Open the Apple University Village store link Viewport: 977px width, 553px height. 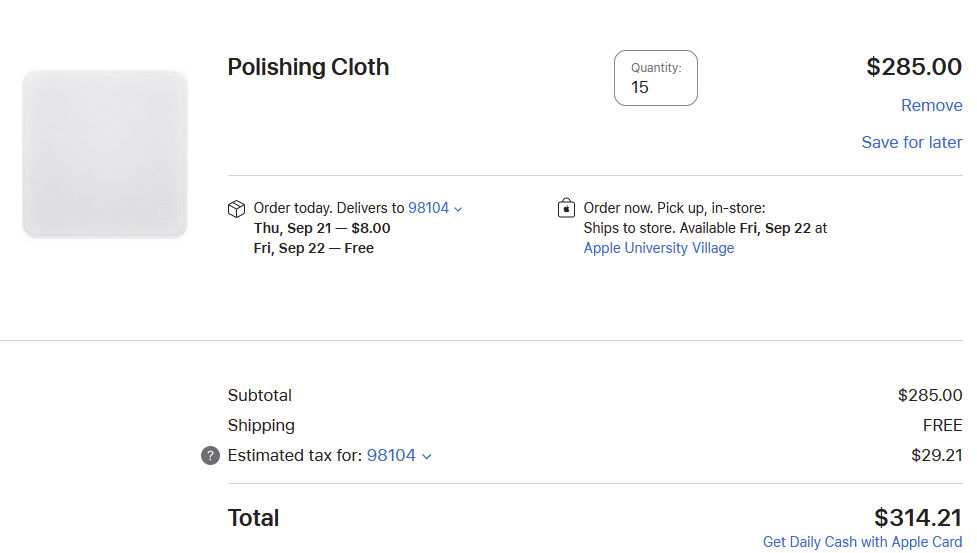(x=658, y=248)
